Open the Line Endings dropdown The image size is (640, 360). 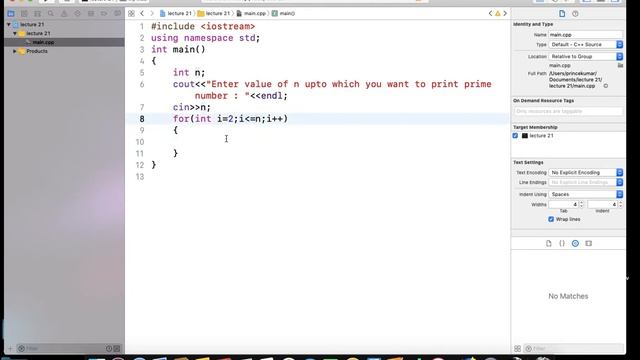586,182
